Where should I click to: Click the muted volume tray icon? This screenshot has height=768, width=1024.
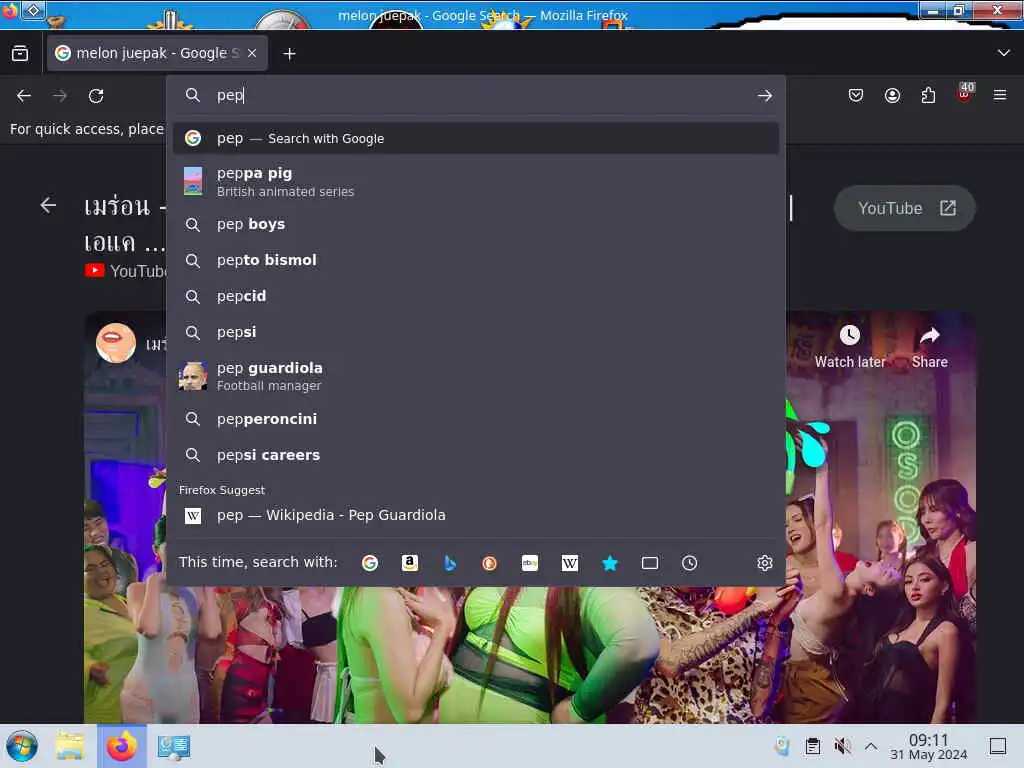click(x=842, y=746)
